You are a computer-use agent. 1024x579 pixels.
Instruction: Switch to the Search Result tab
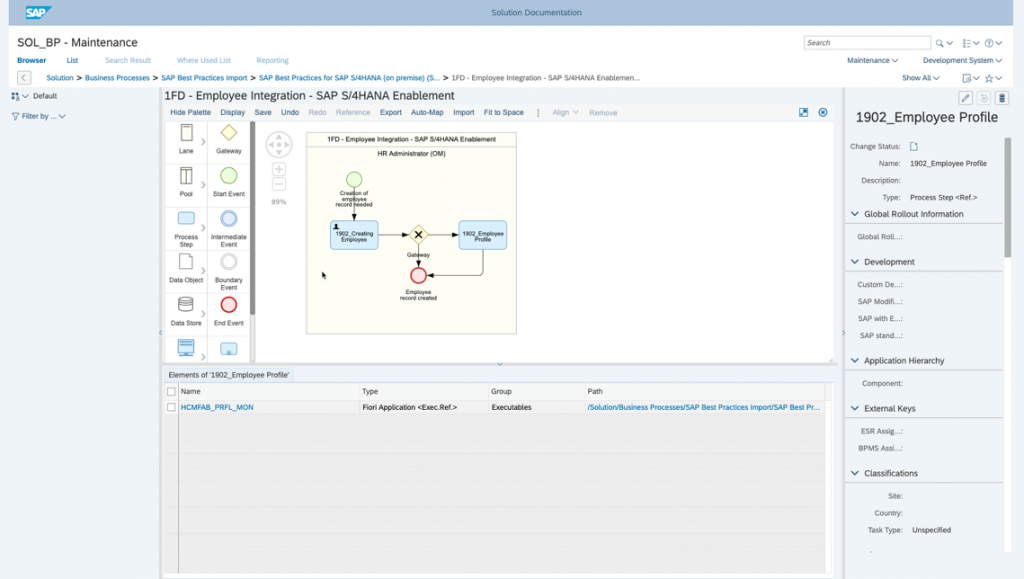coord(128,60)
